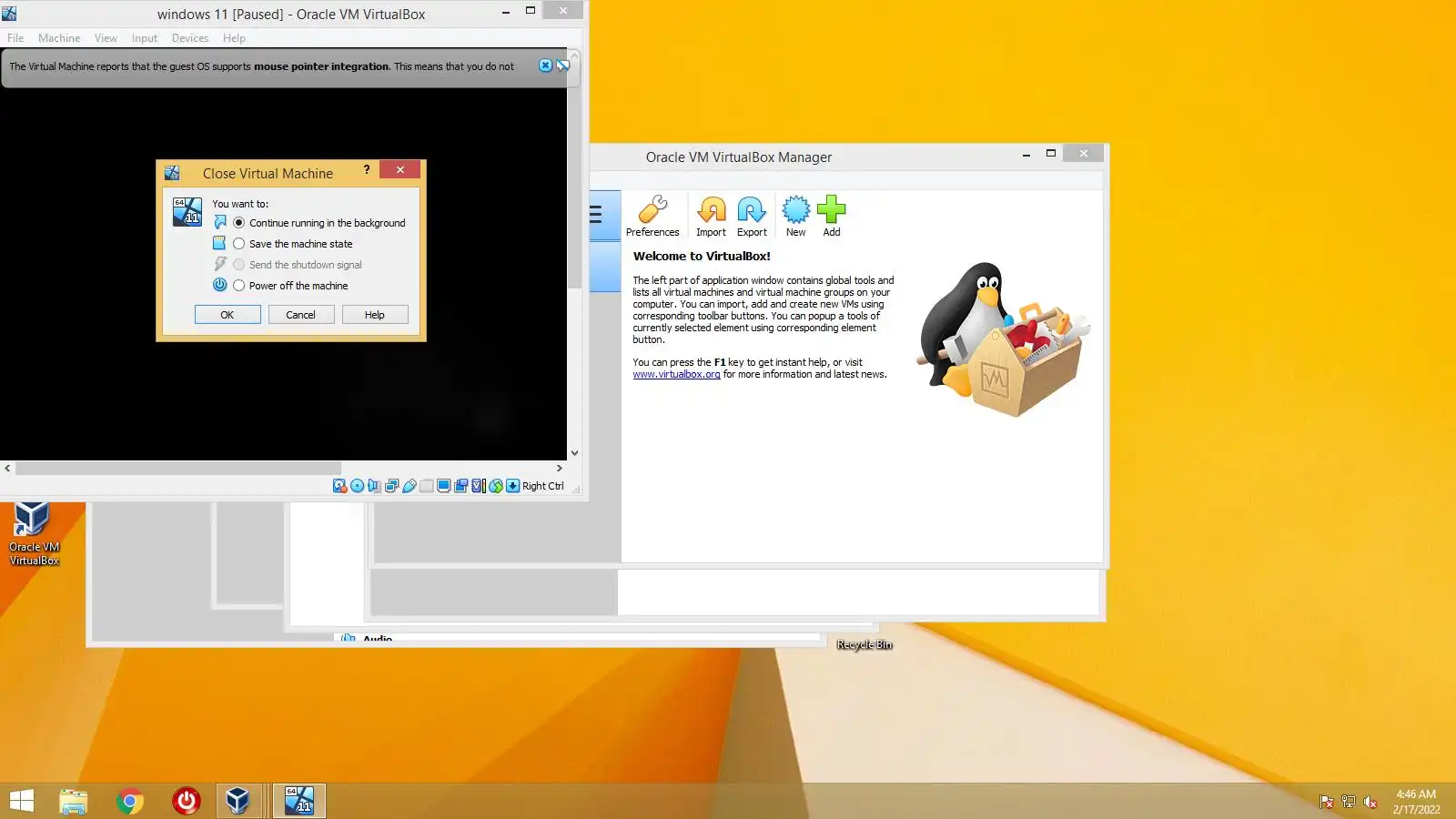The image size is (1456, 819).
Task: Click the left arrow of horizontal scrollbar
Action: (x=7, y=468)
